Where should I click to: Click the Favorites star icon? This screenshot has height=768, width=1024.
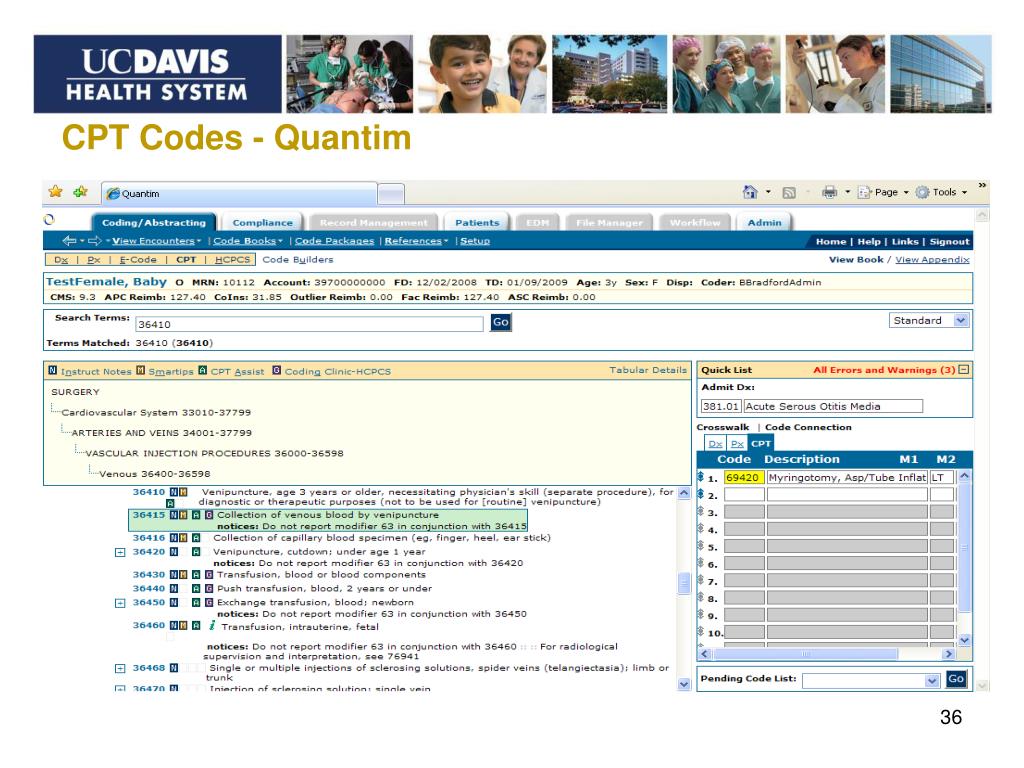[56, 191]
